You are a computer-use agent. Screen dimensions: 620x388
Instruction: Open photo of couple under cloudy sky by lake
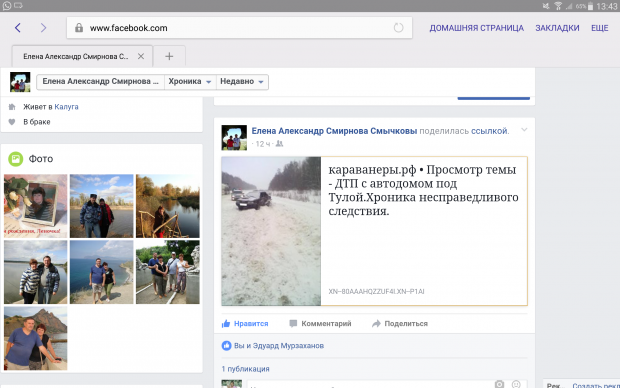[x=102, y=206]
